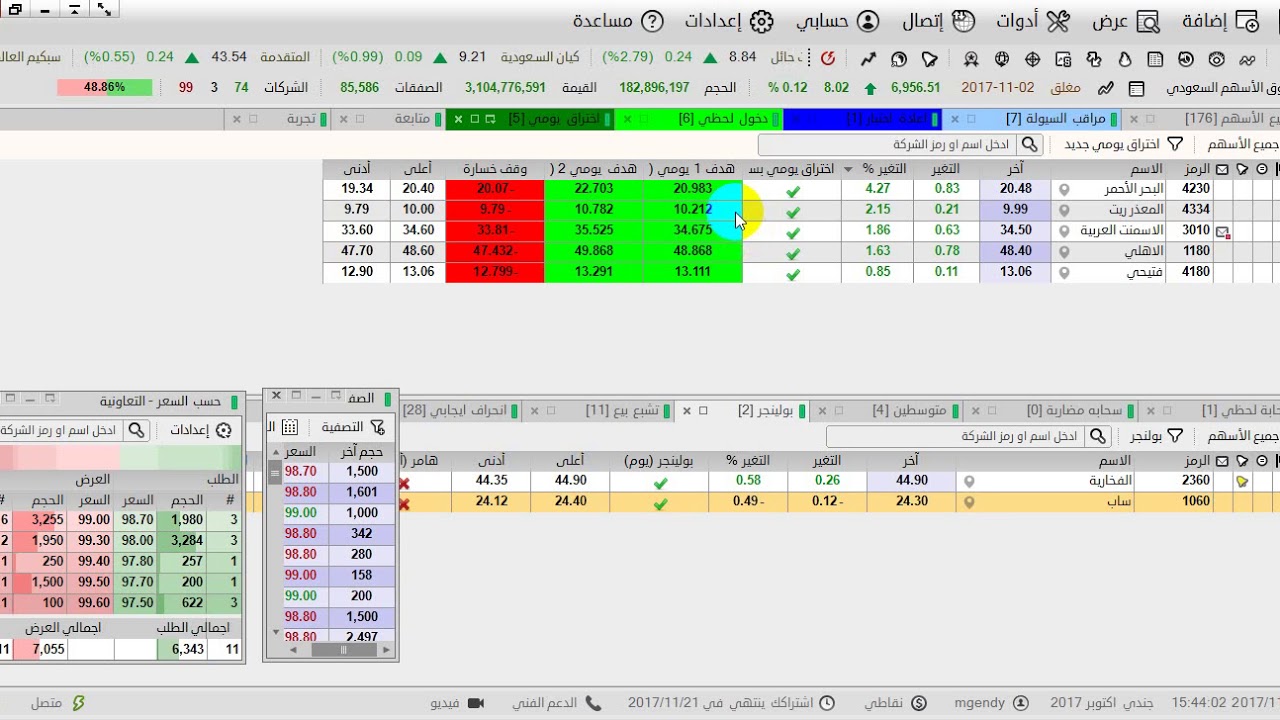The image size is (1280, 720).
Task: Click the award ribbon icon in toolbar
Action: [971, 59]
